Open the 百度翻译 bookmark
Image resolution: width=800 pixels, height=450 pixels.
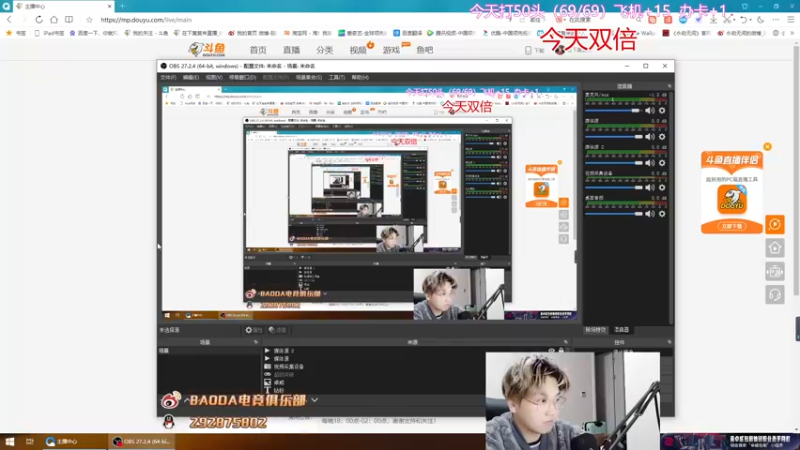407,33
